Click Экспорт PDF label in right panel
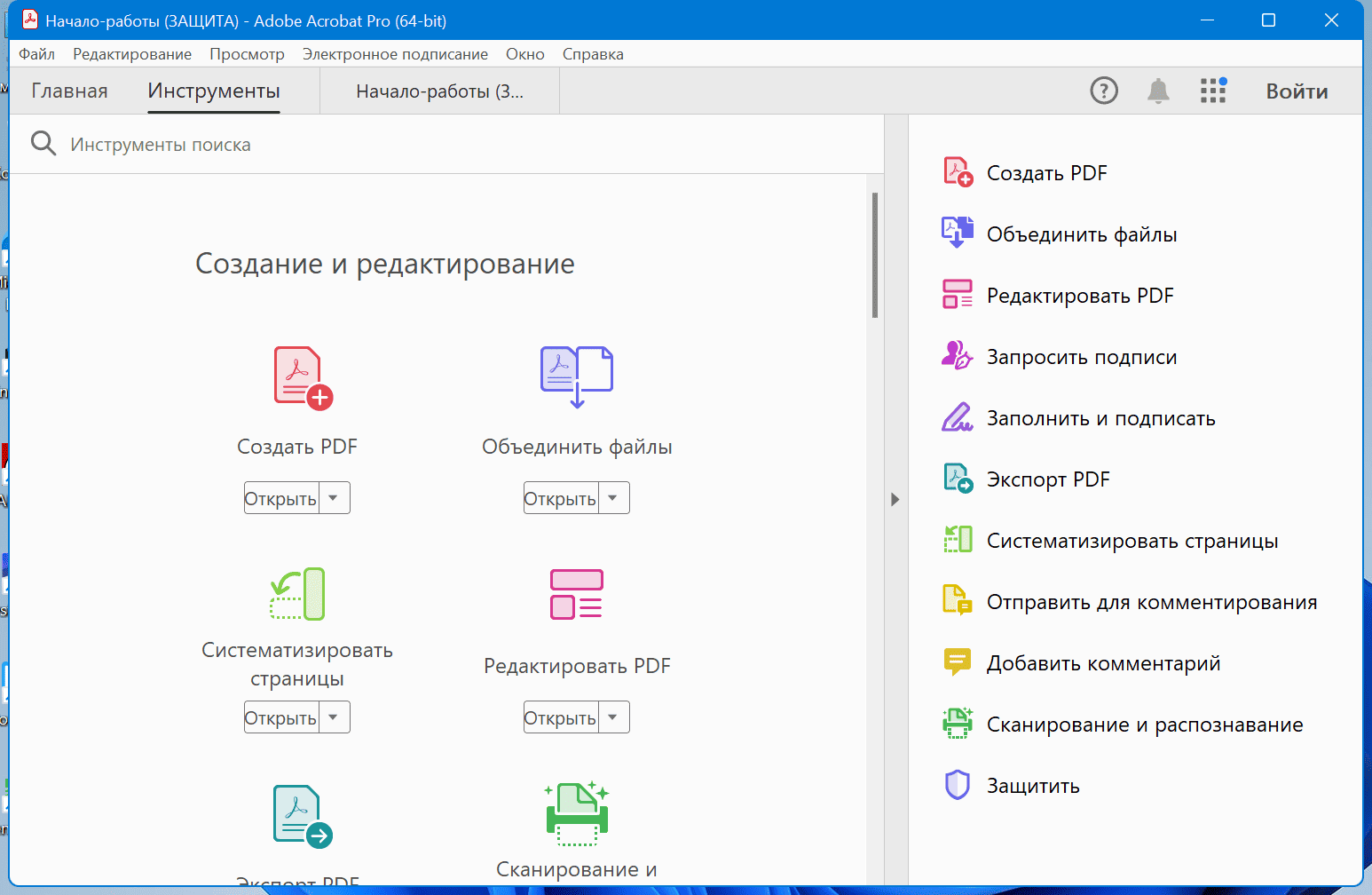 [1048, 479]
